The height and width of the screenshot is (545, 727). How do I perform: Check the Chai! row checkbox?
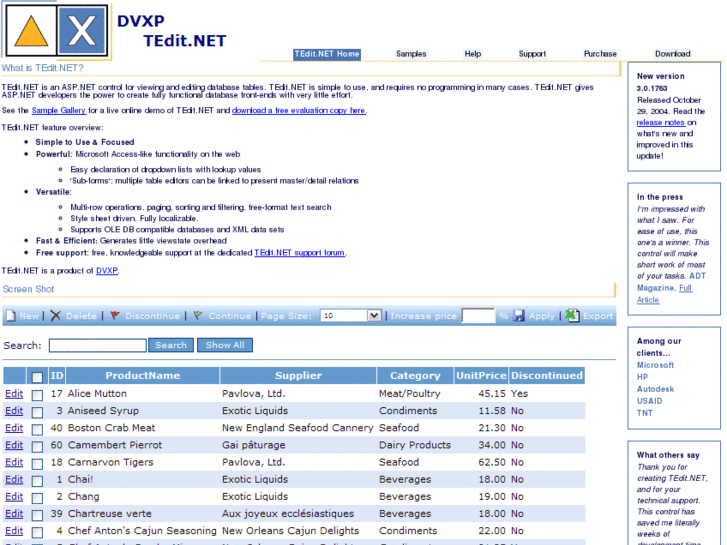pyautogui.click(x=37, y=481)
